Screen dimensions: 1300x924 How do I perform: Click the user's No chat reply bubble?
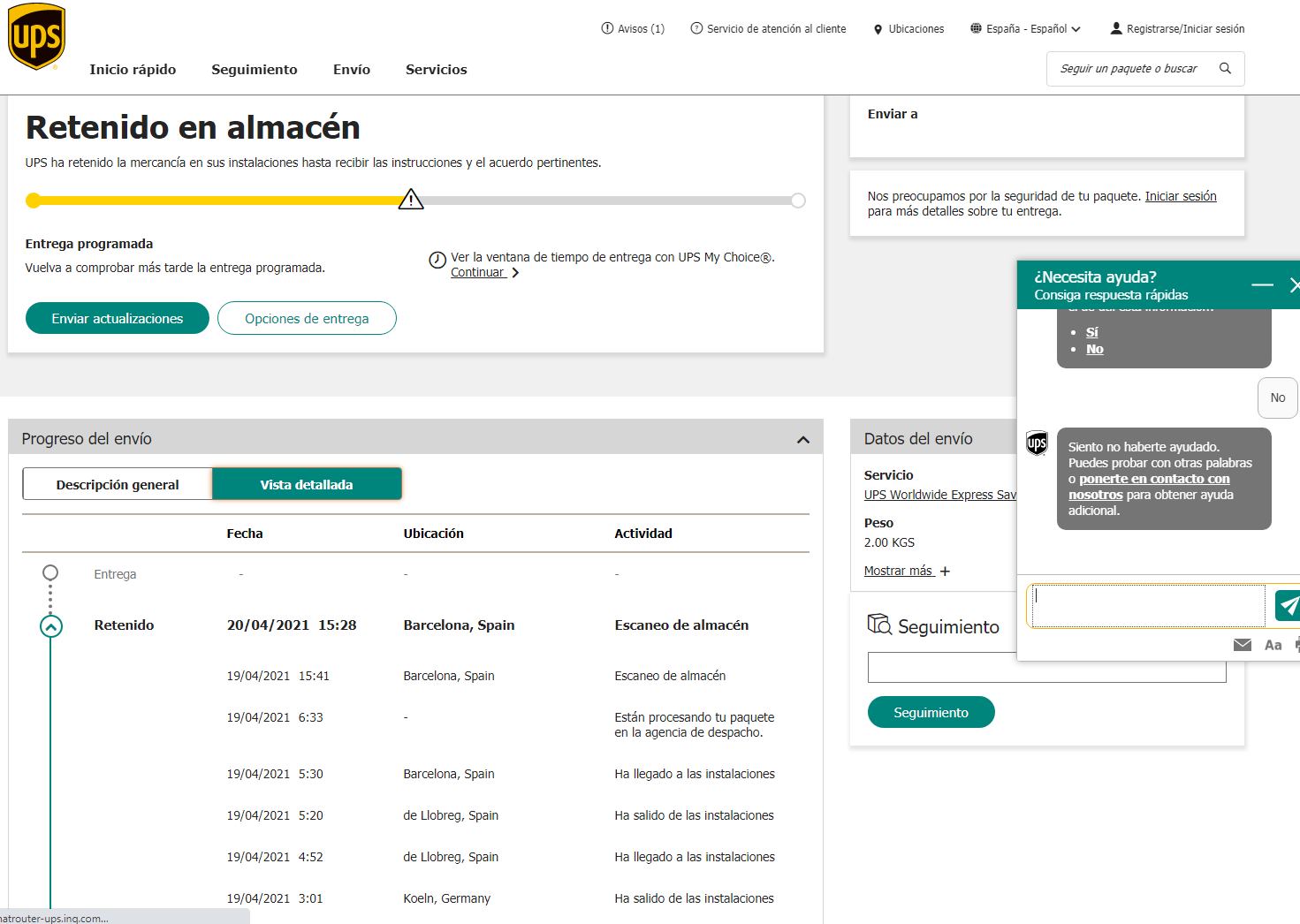pos(1278,398)
